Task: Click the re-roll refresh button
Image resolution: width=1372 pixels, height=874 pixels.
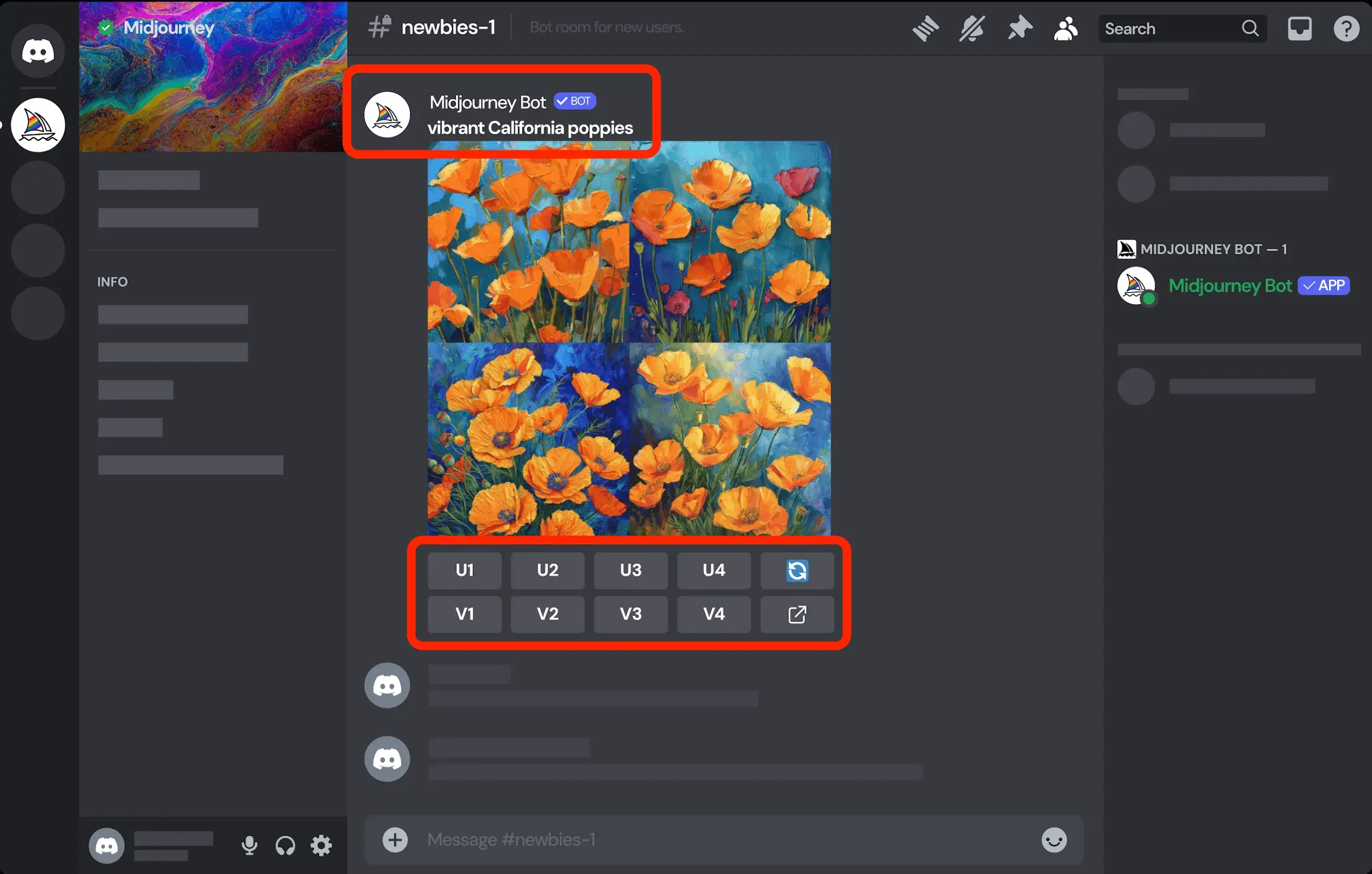Action: (797, 570)
